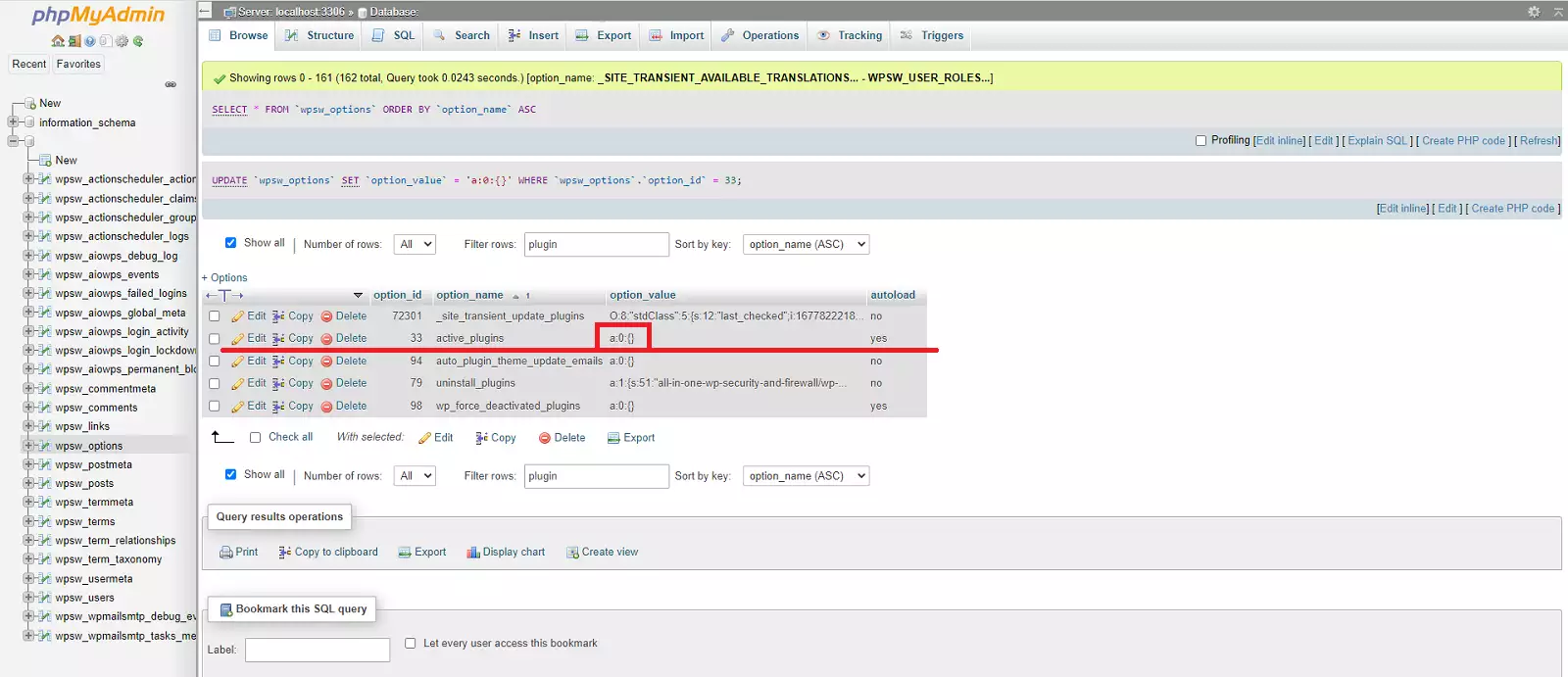The image size is (1568, 677).
Task: Click the Print icon in query results operations
Action: pyautogui.click(x=226, y=553)
